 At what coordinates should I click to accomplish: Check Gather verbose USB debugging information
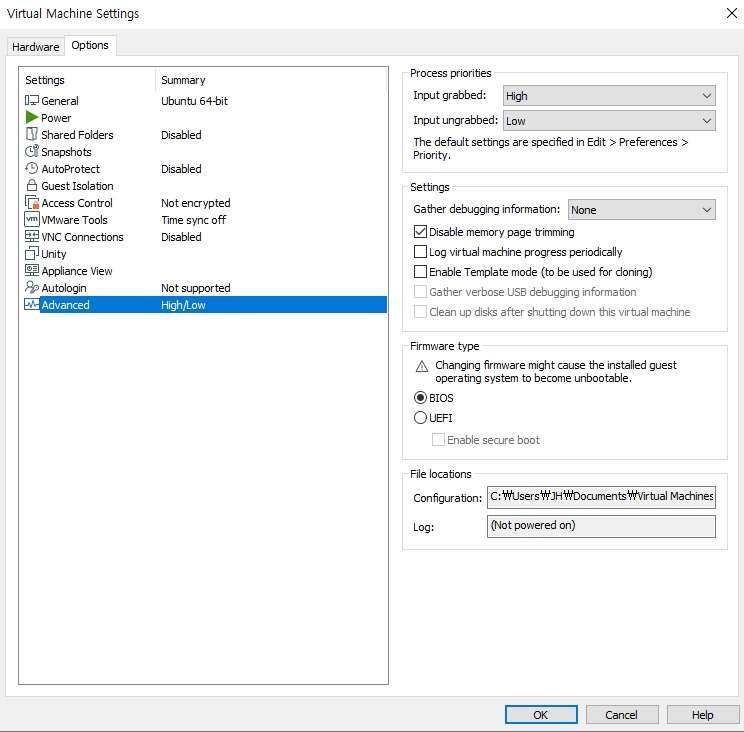[x=420, y=291]
